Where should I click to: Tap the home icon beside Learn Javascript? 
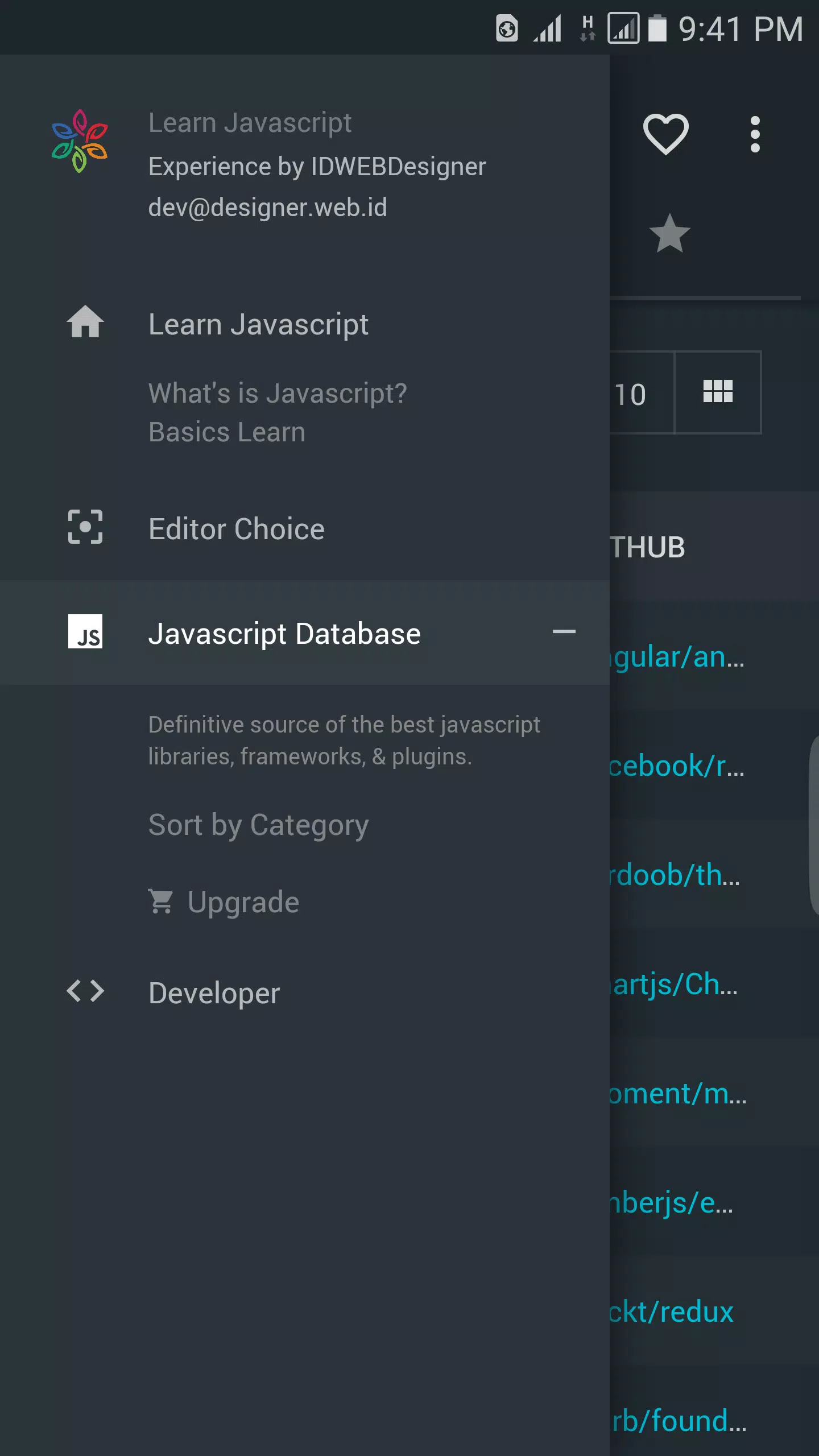pos(85,322)
